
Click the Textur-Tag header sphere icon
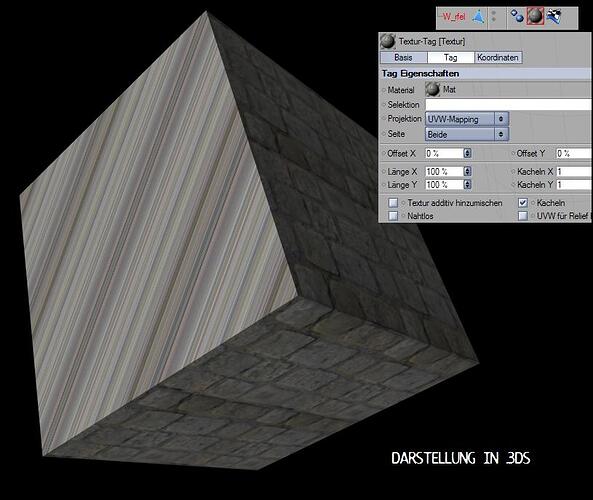click(388, 41)
